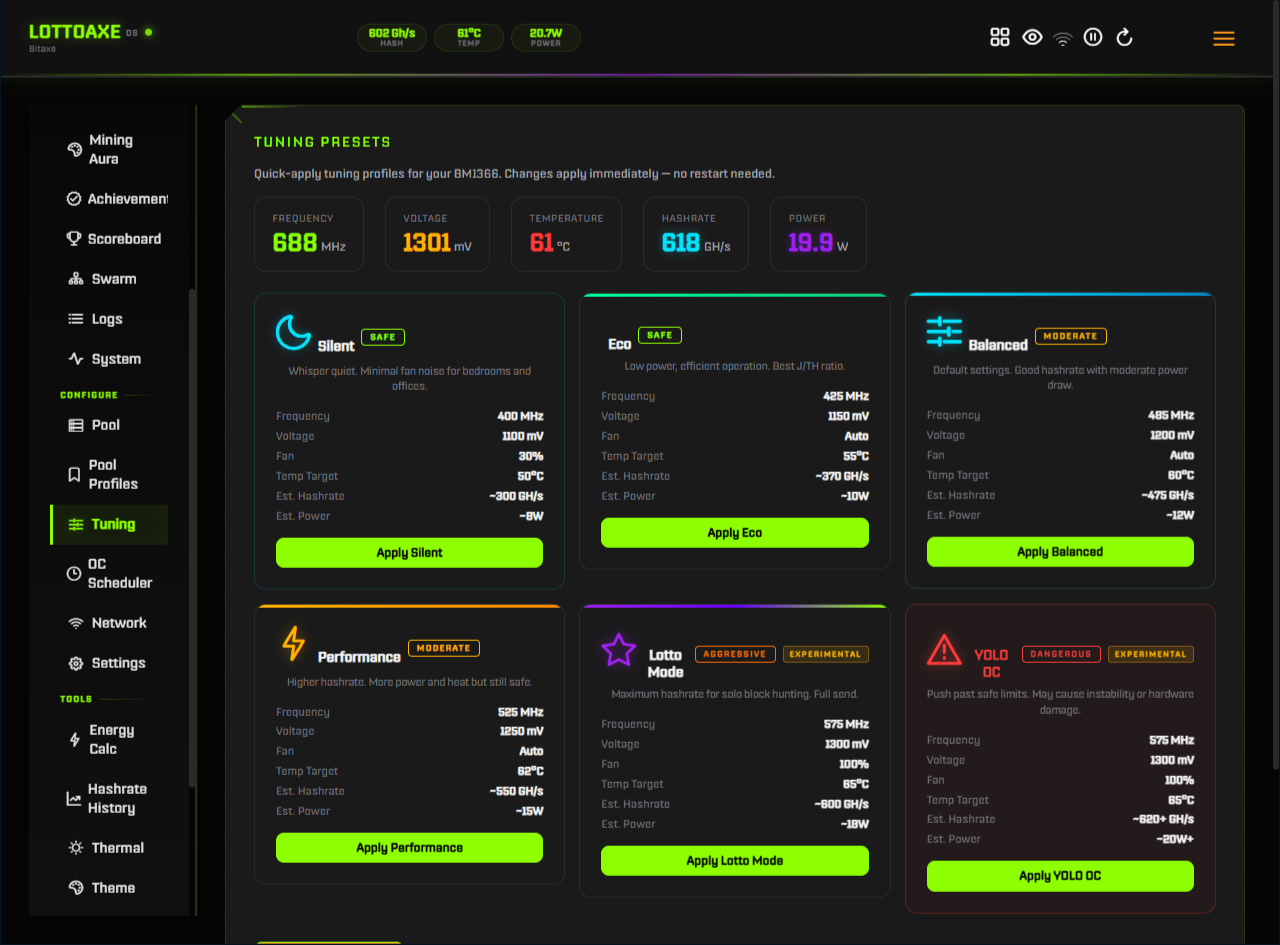
Task: Click the restart refresh icon in header
Action: 1124,38
